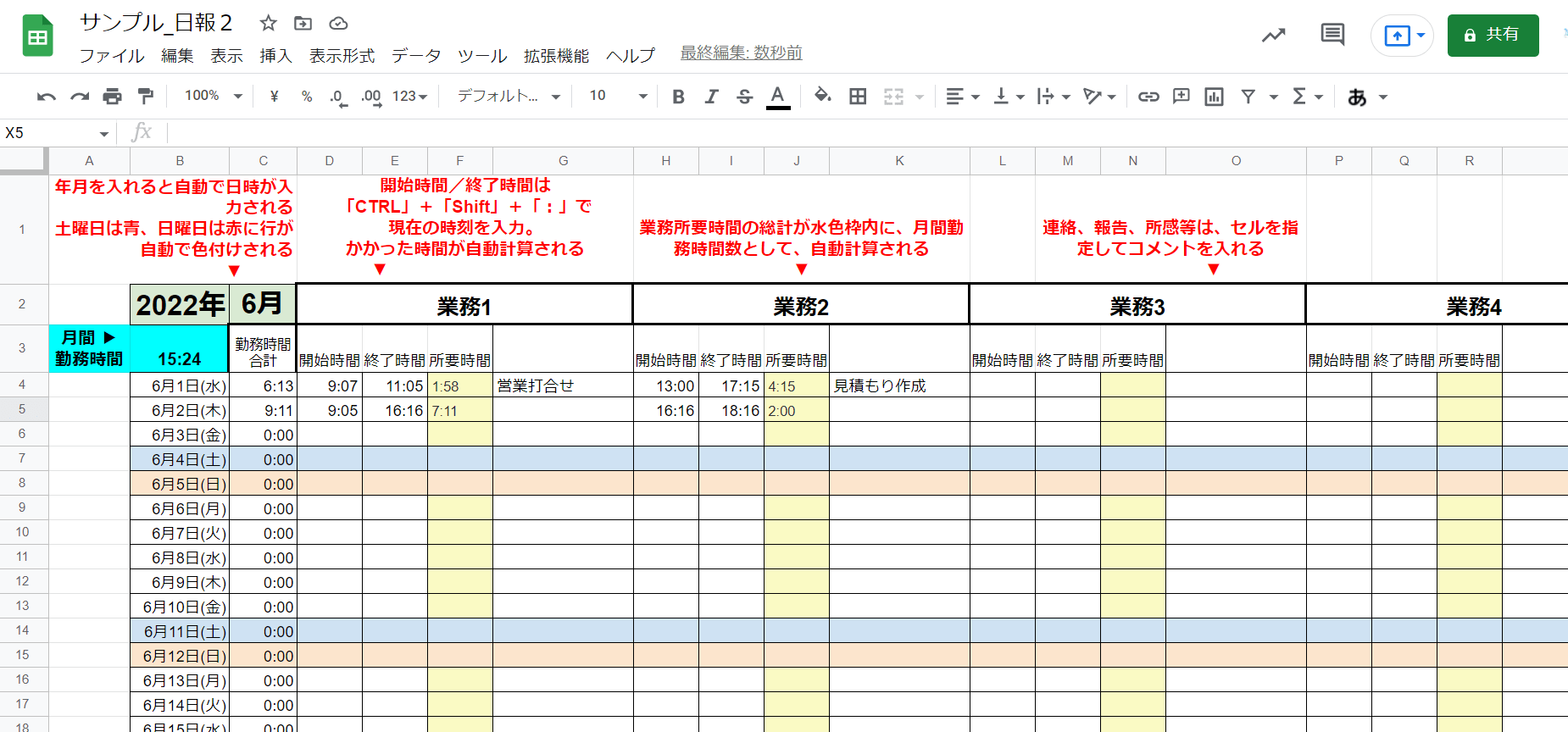The height and width of the screenshot is (732, 1568).
Task: Click the insert link icon
Action: [1148, 97]
